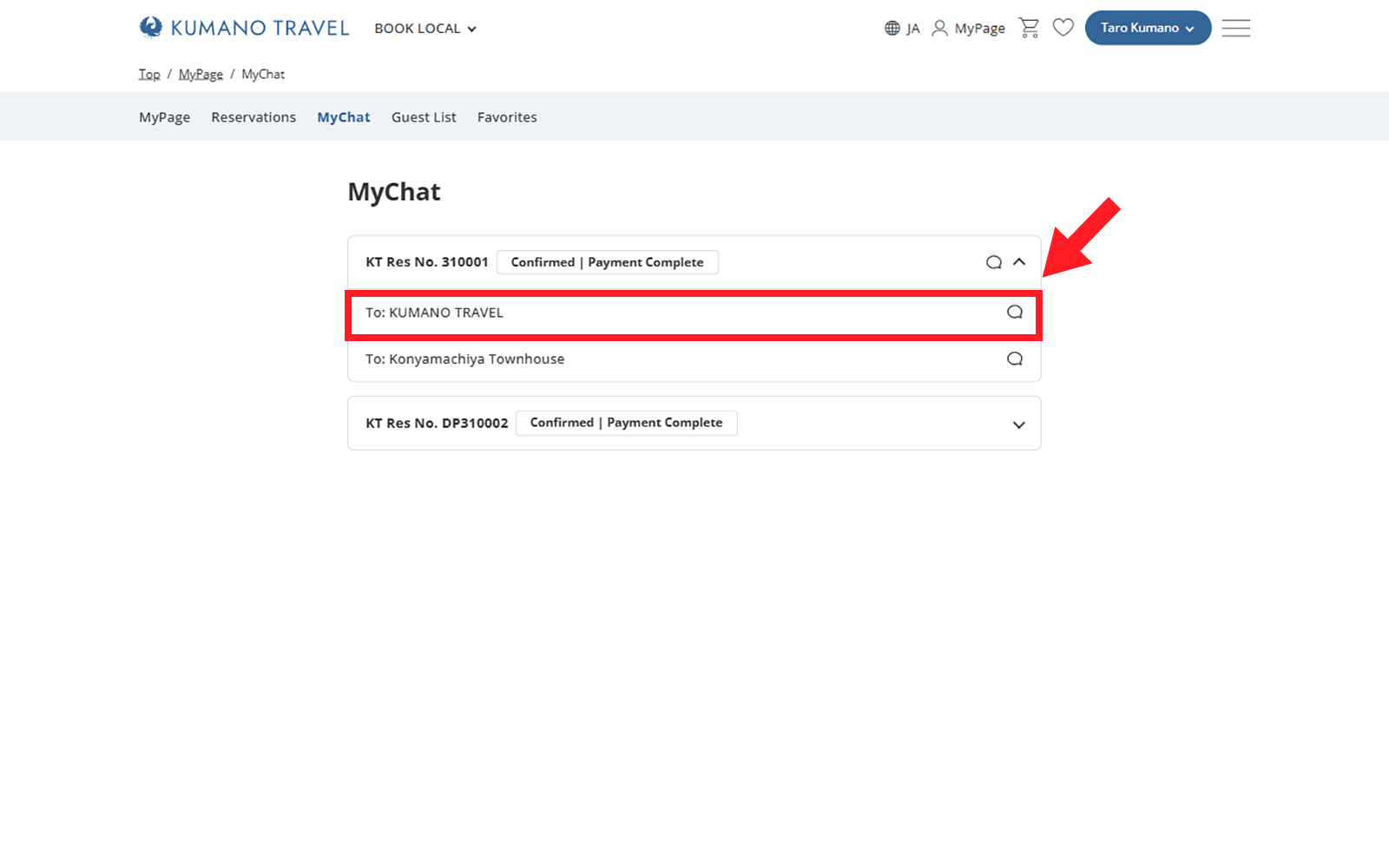Expand reservation DP310002 chat list
Image resolution: width=1389 pixels, height=868 pixels.
1019,424
